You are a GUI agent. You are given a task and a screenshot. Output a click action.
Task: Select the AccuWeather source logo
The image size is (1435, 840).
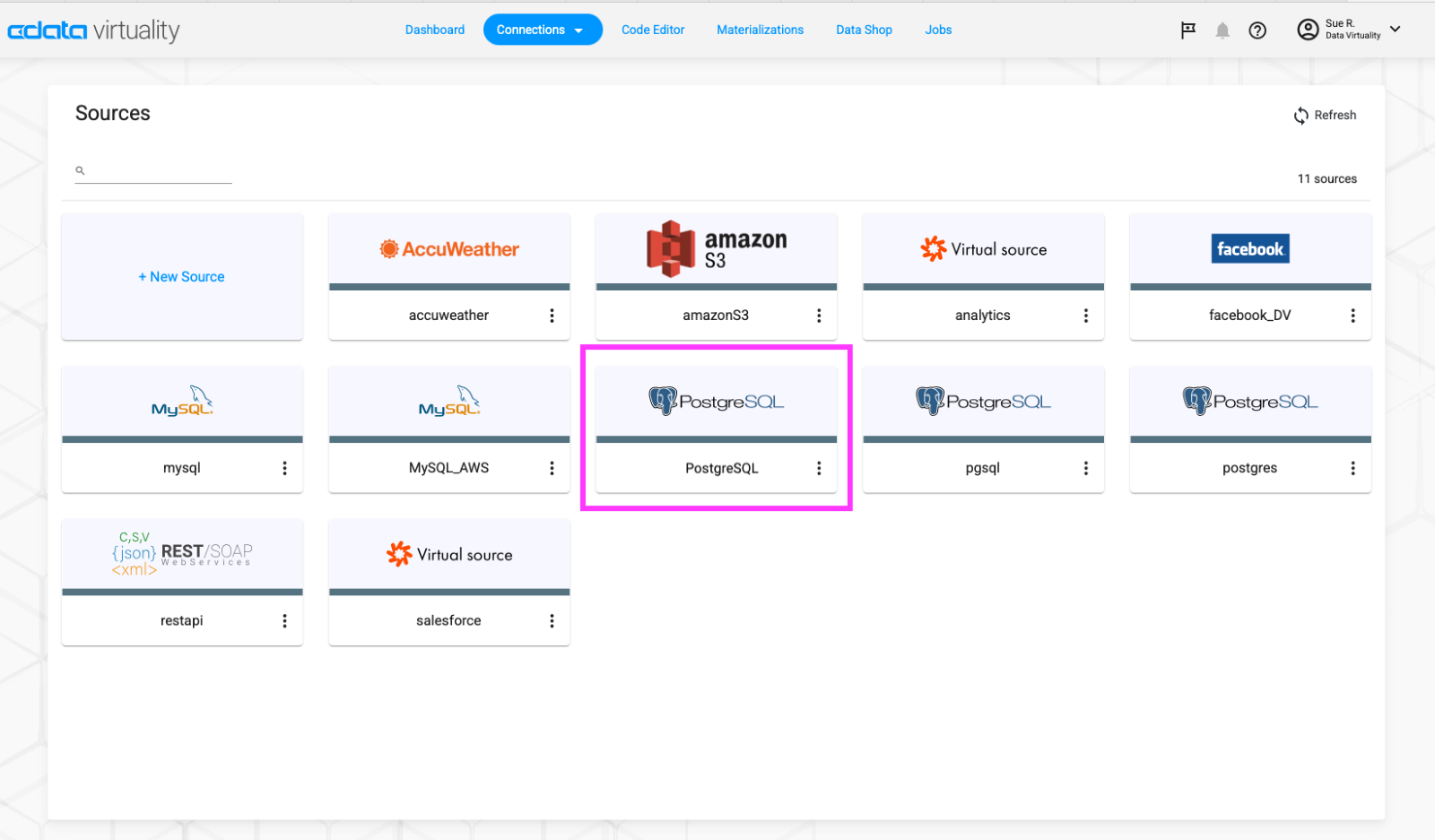click(448, 248)
